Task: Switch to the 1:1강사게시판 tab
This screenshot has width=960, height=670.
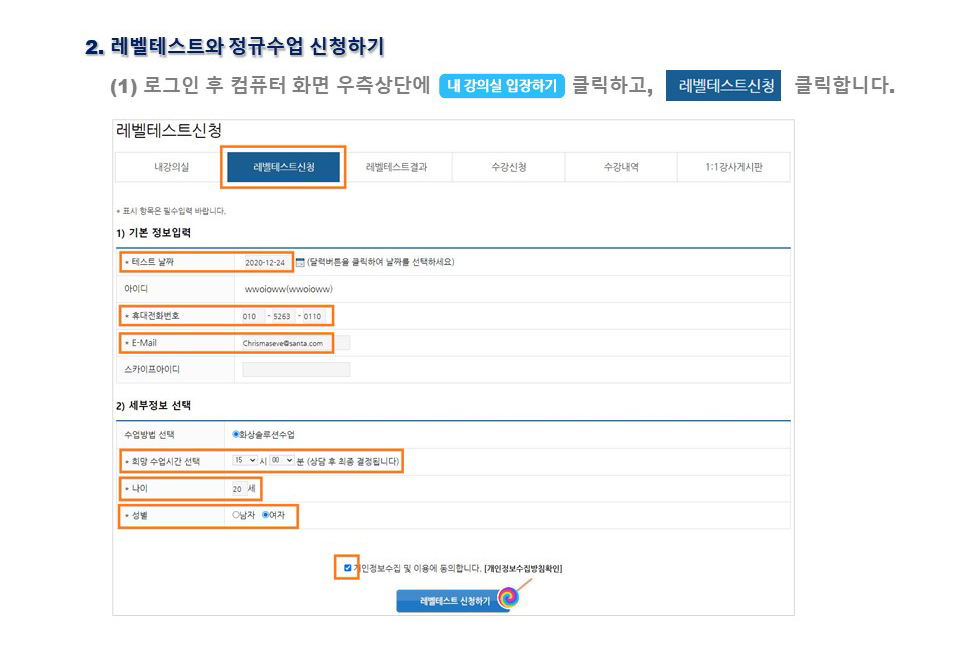Action: tap(733, 167)
